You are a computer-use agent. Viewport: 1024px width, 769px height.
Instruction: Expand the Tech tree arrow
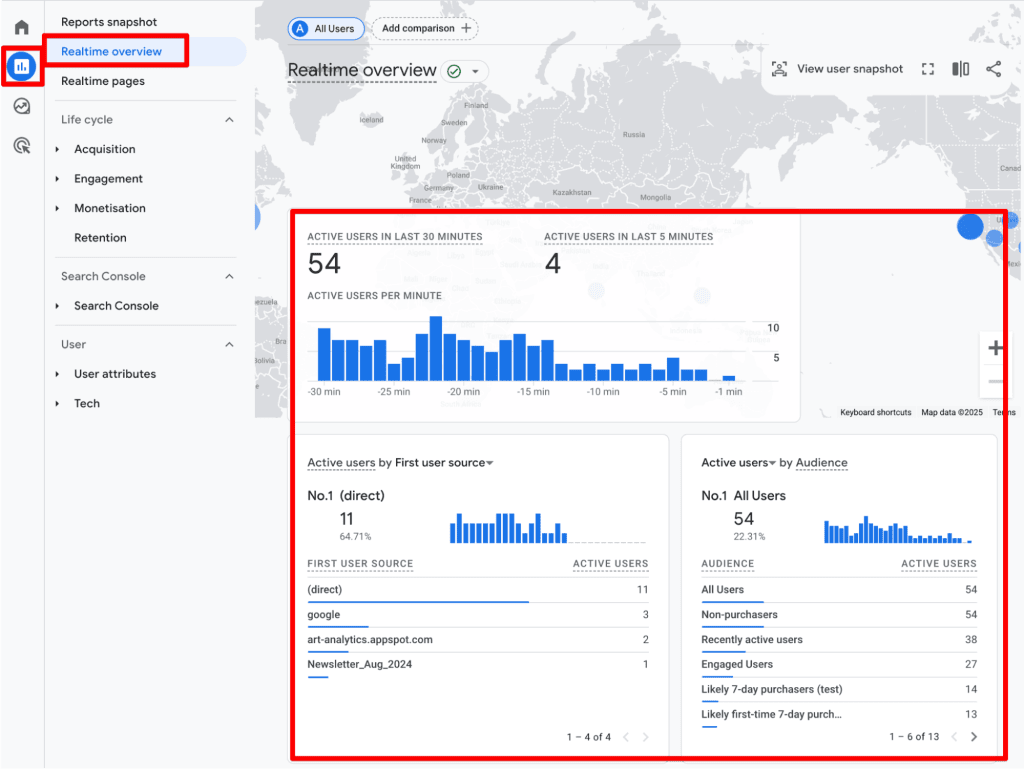pyautogui.click(x=57, y=403)
